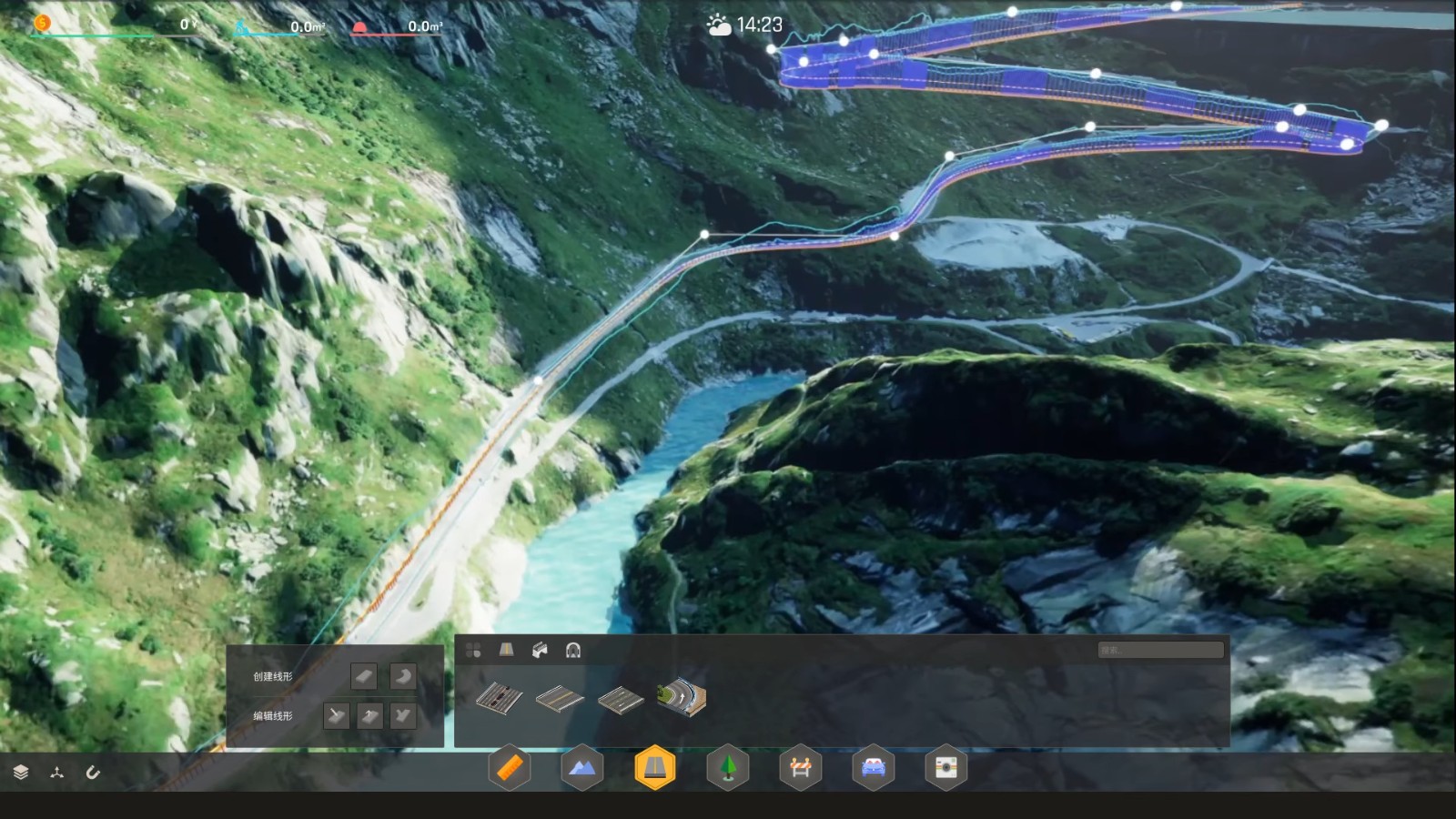Open the green tree vegetation tool
This screenshot has height=819, width=1456.
click(728, 769)
